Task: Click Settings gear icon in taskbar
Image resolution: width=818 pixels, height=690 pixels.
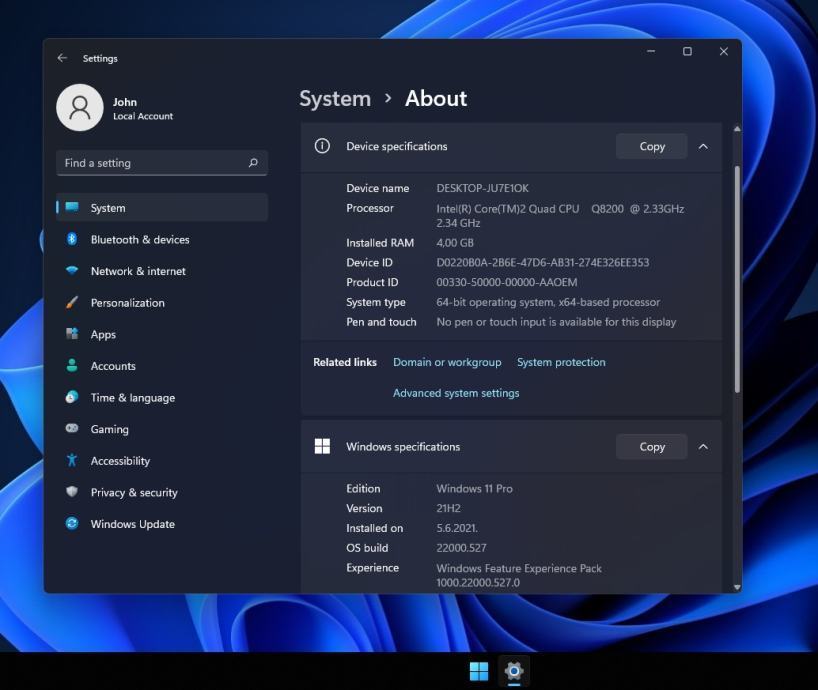Action: (x=514, y=671)
